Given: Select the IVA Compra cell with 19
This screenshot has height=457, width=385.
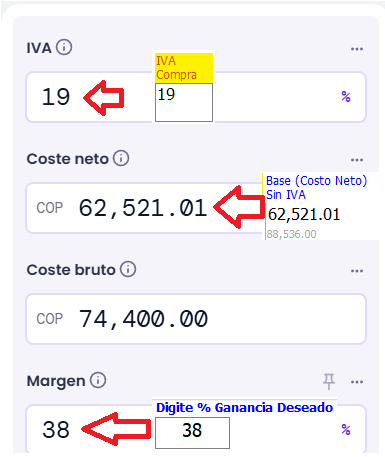Looking at the screenshot, I should click(184, 102).
